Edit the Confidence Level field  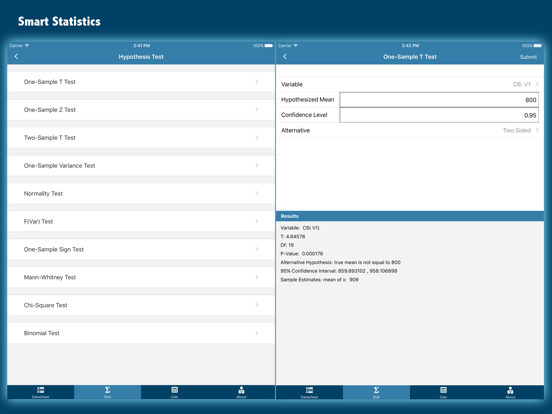point(439,115)
